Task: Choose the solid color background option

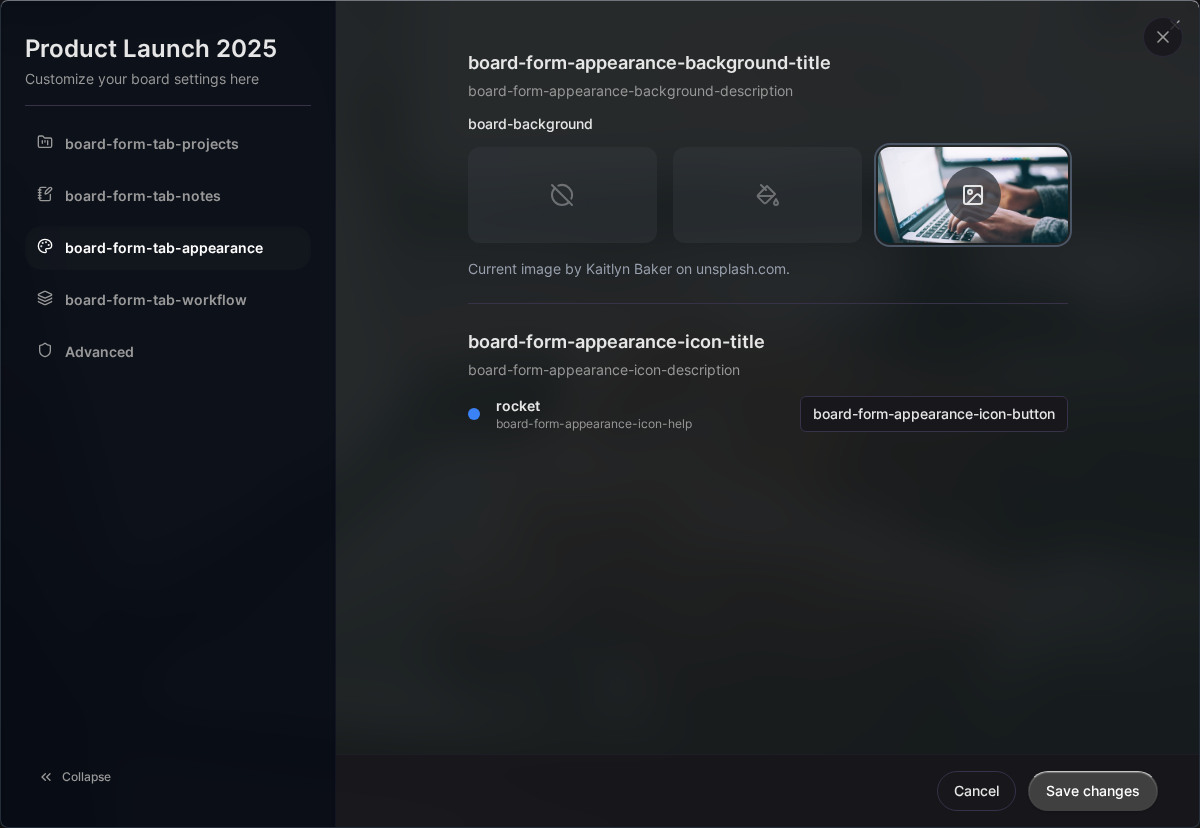Action: coord(767,195)
